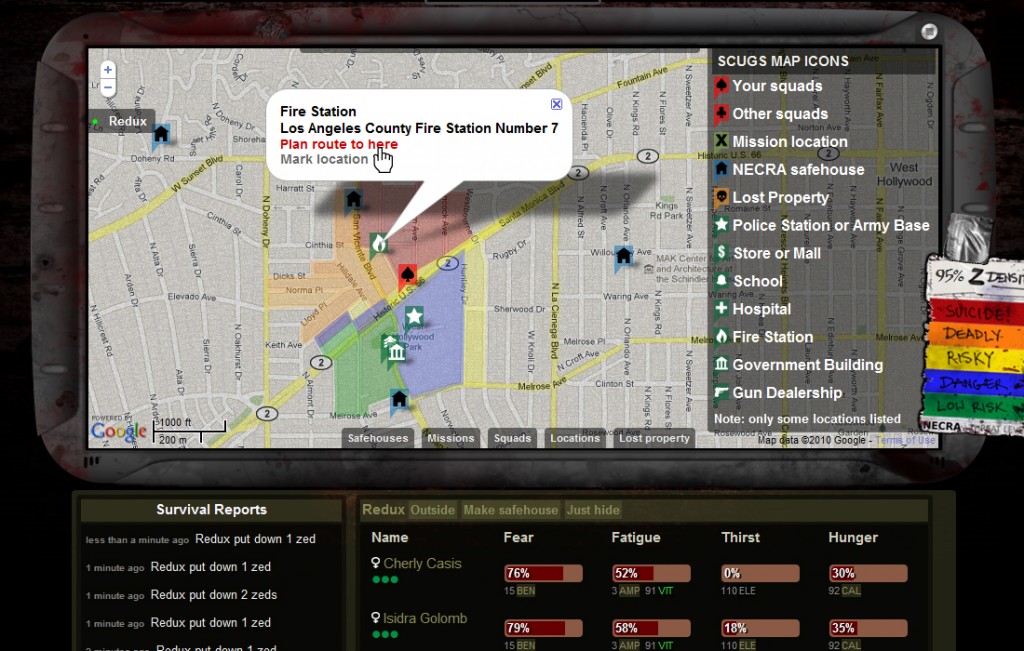
Task: Toggle the Lost property map filter
Action: [654, 438]
